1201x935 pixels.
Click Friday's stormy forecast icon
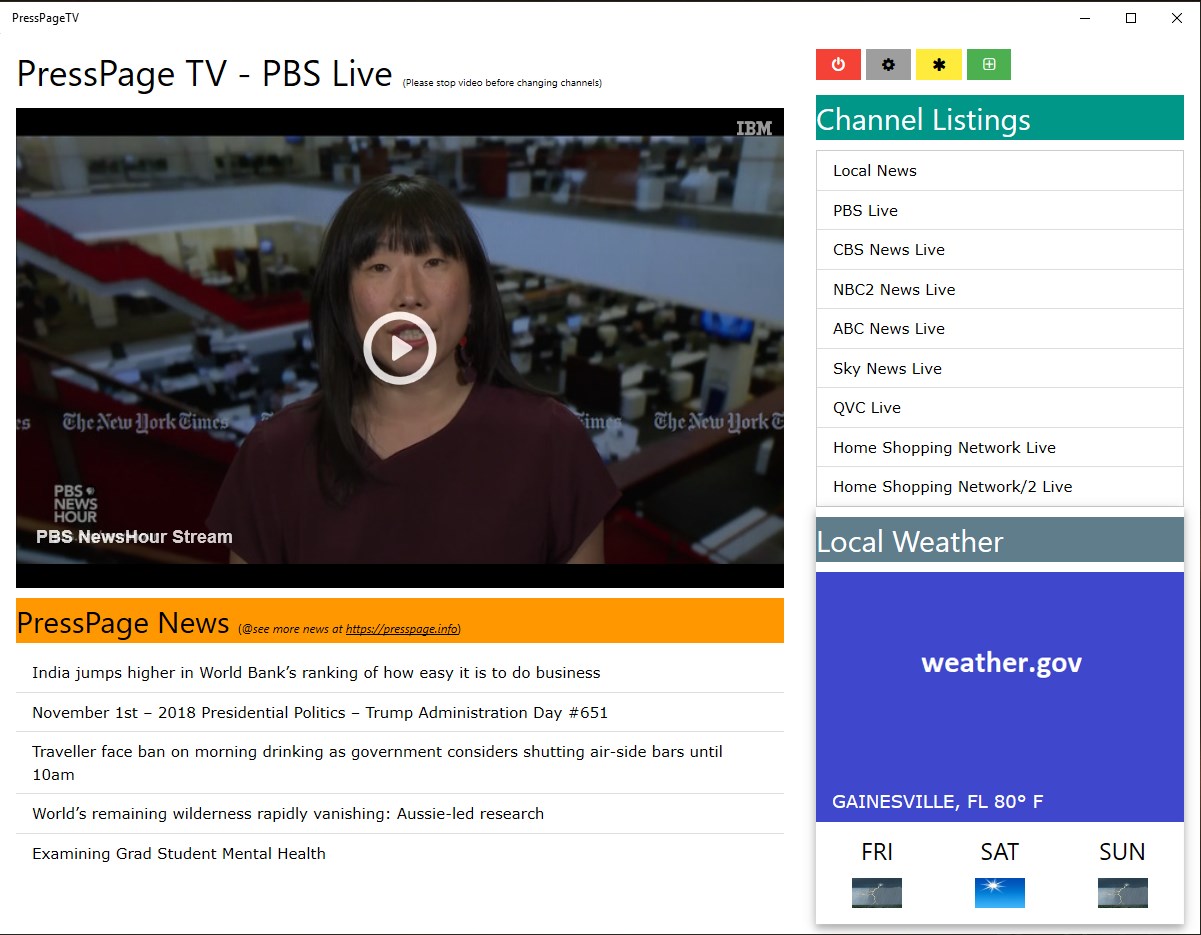[877, 893]
